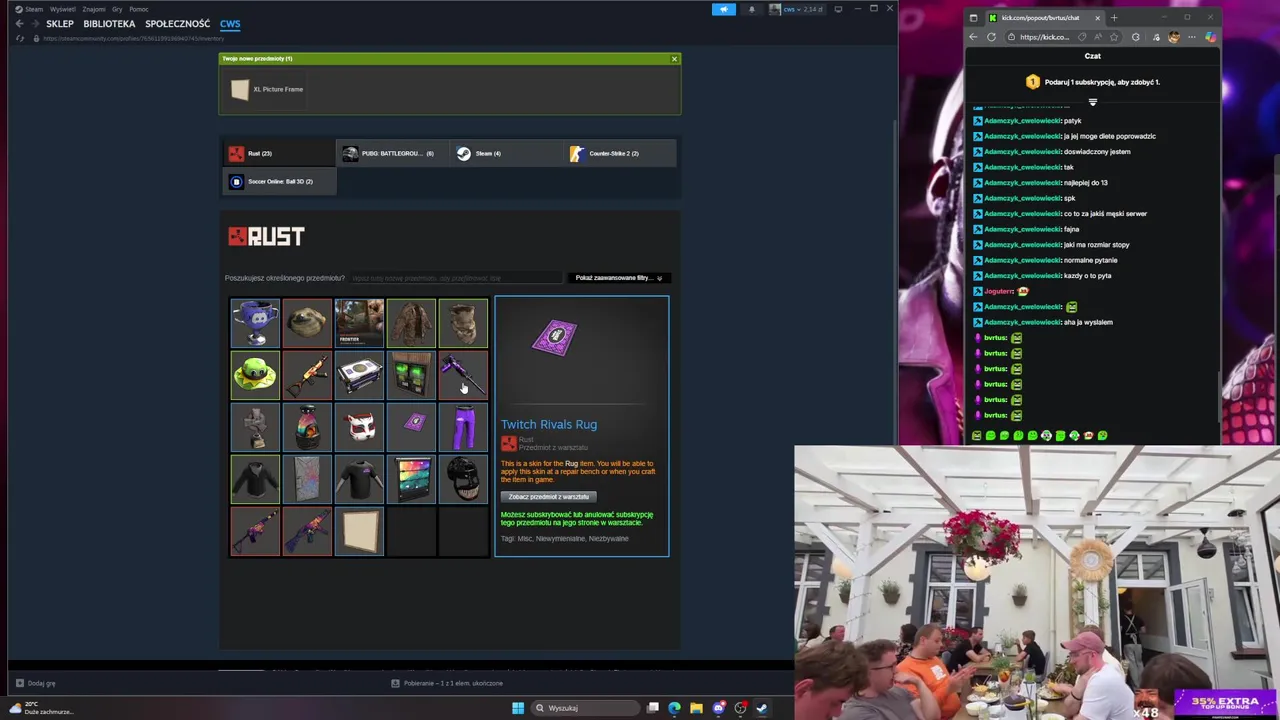
Task: Open the Soccer Online: Ball 3D inventory tab
Action: click(x=278, y=181)
